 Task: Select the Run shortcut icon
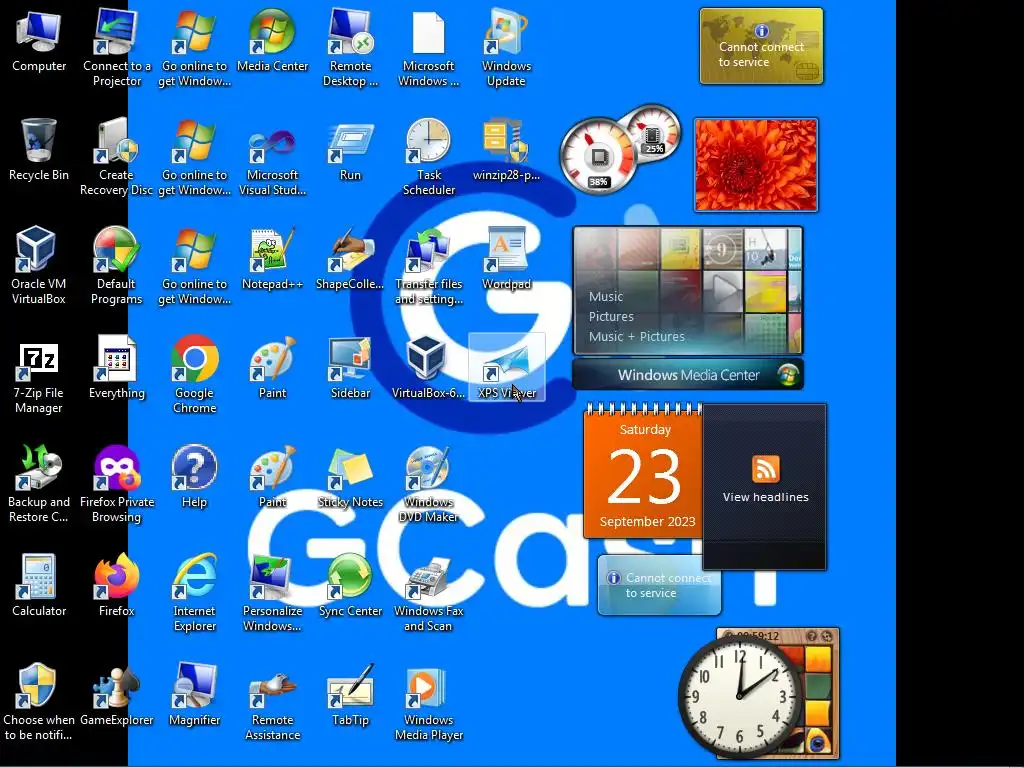[x=350, y=150]
